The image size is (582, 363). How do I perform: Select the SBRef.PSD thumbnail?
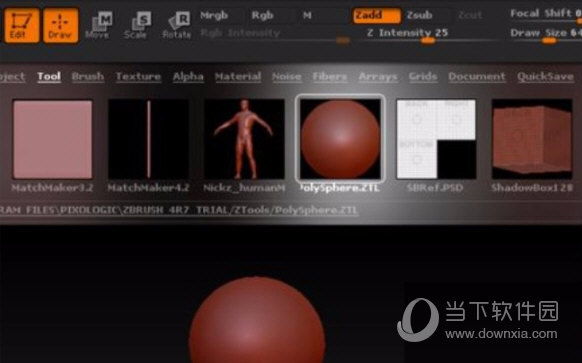coord(436,139)
